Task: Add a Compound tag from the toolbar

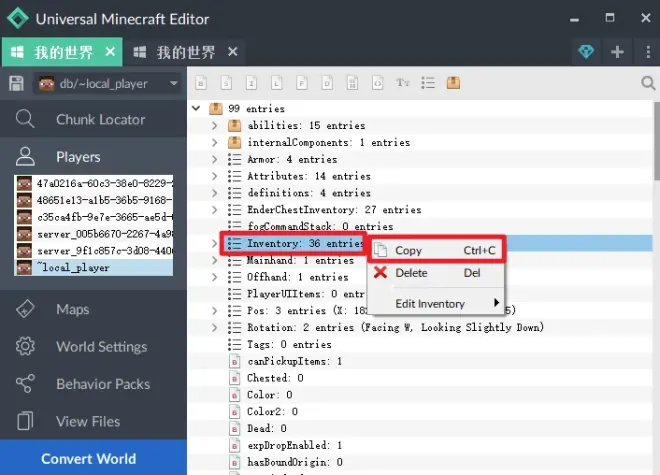Action: click(x=453, y=83)
